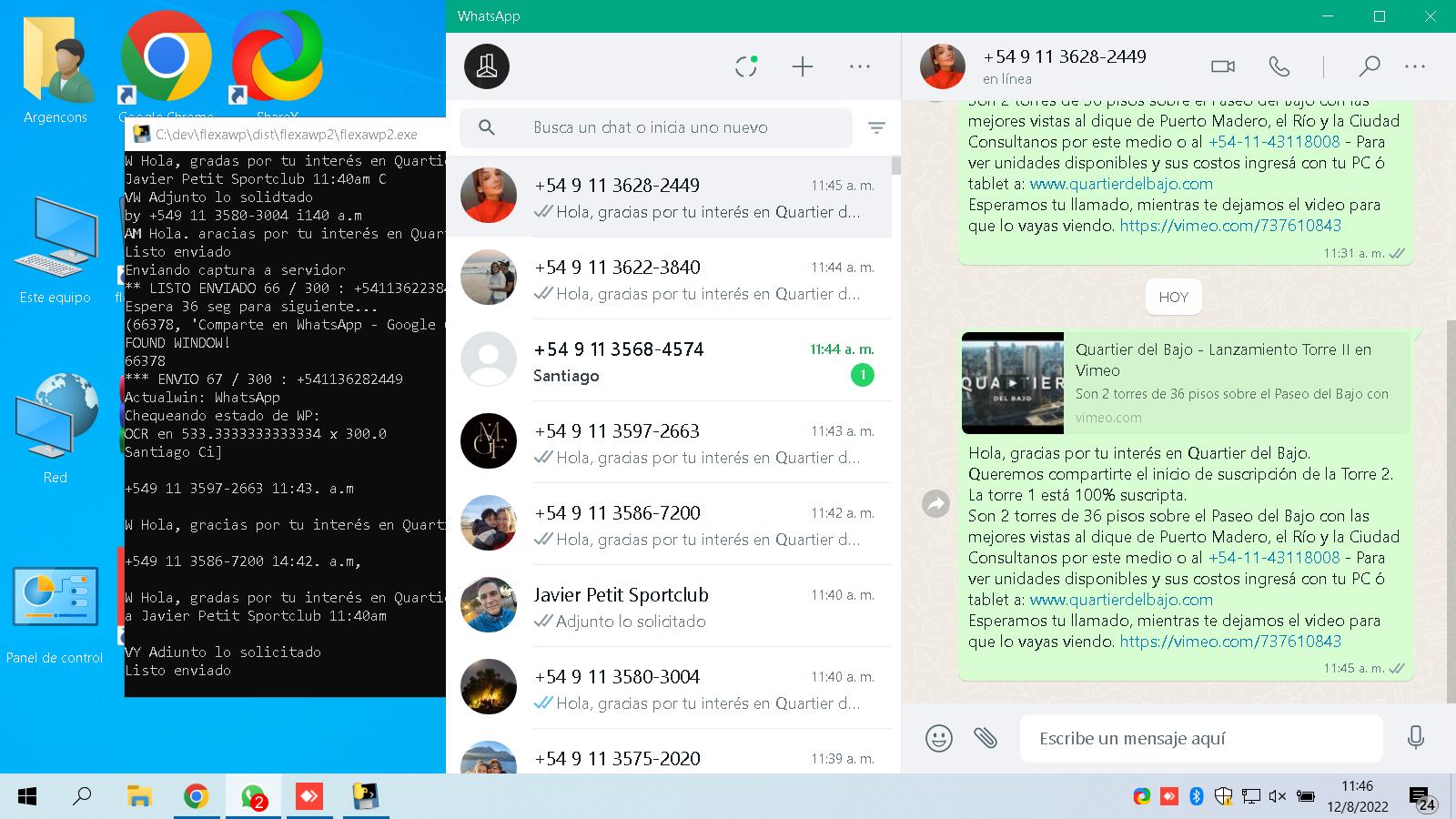Click the Bluetooth tray icon
Viewport: 1456px width, 819px height.
[1197, 796]
